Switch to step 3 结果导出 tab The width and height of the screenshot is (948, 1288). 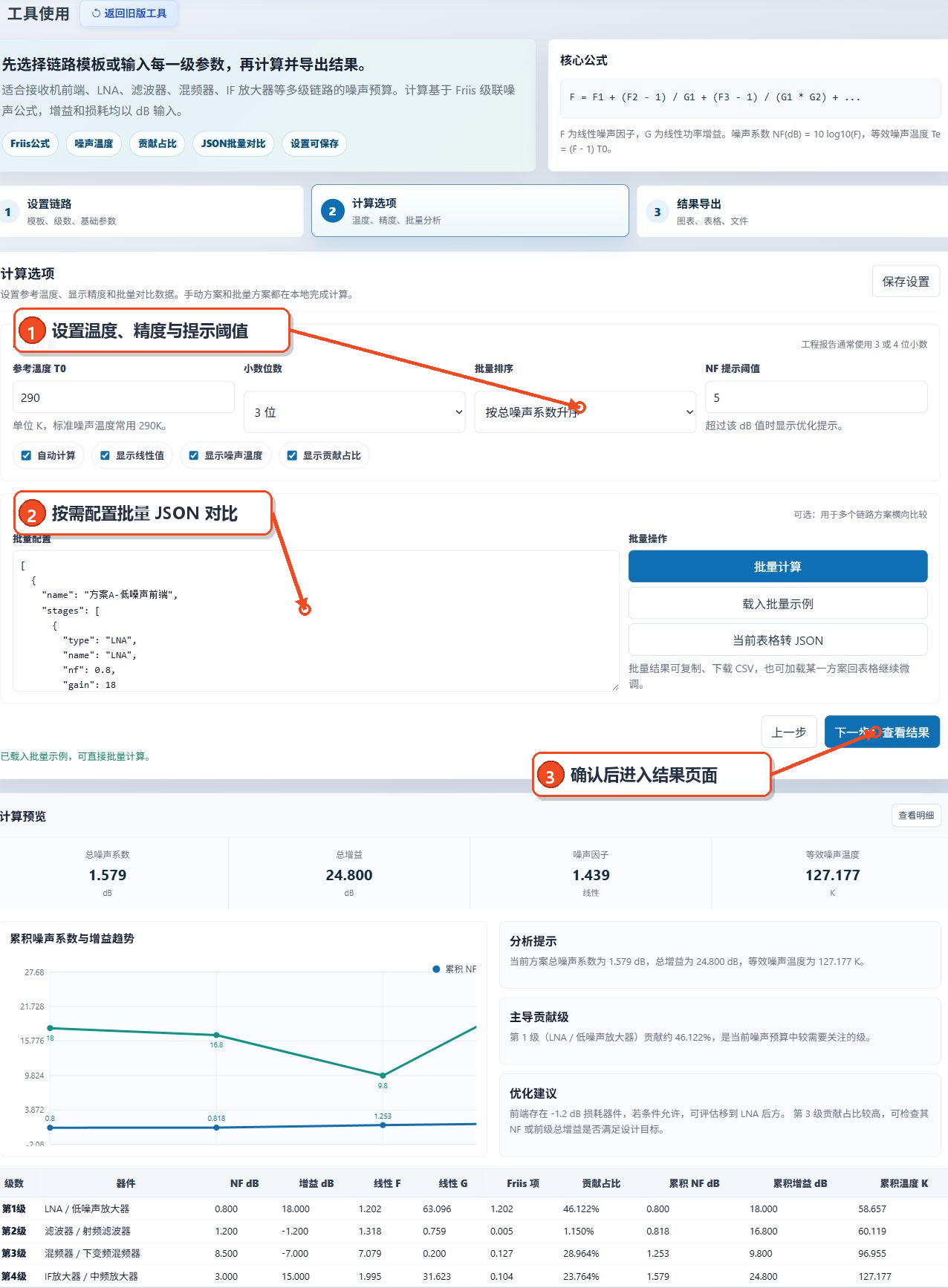point(792,212)
